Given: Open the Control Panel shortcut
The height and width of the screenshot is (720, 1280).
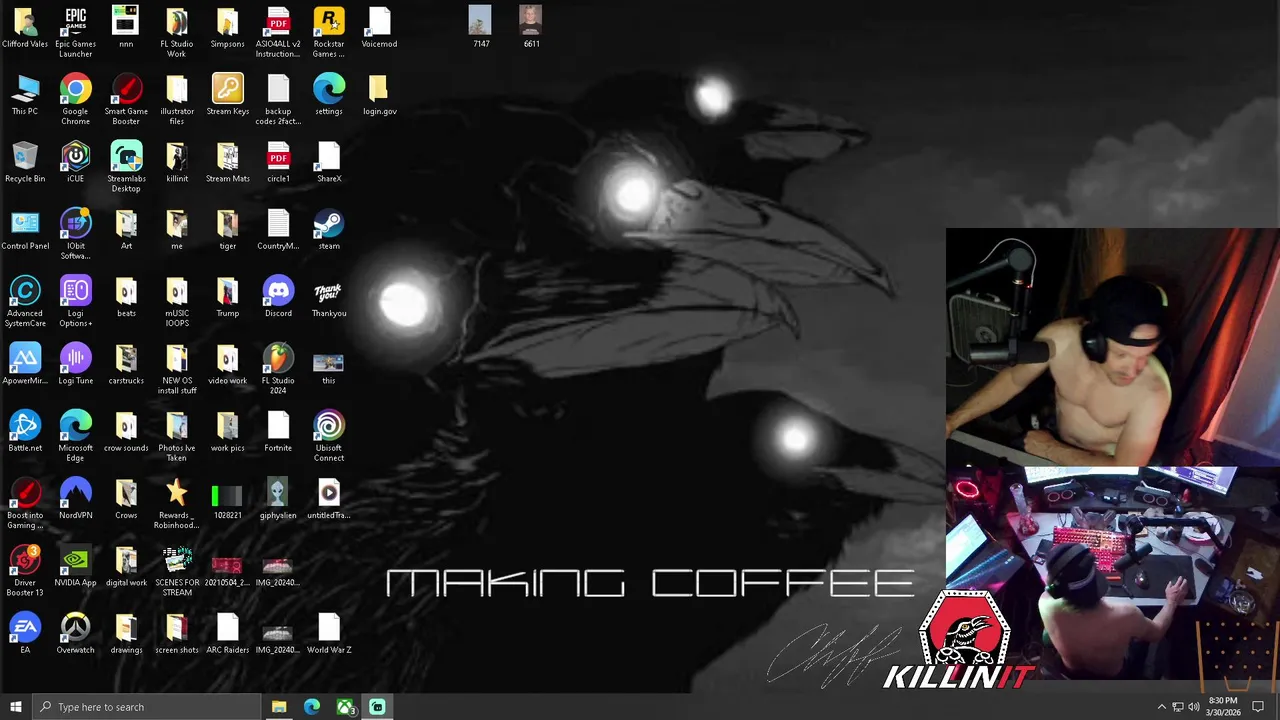Looking at the screenshot, I should click(x=25, y=230).
